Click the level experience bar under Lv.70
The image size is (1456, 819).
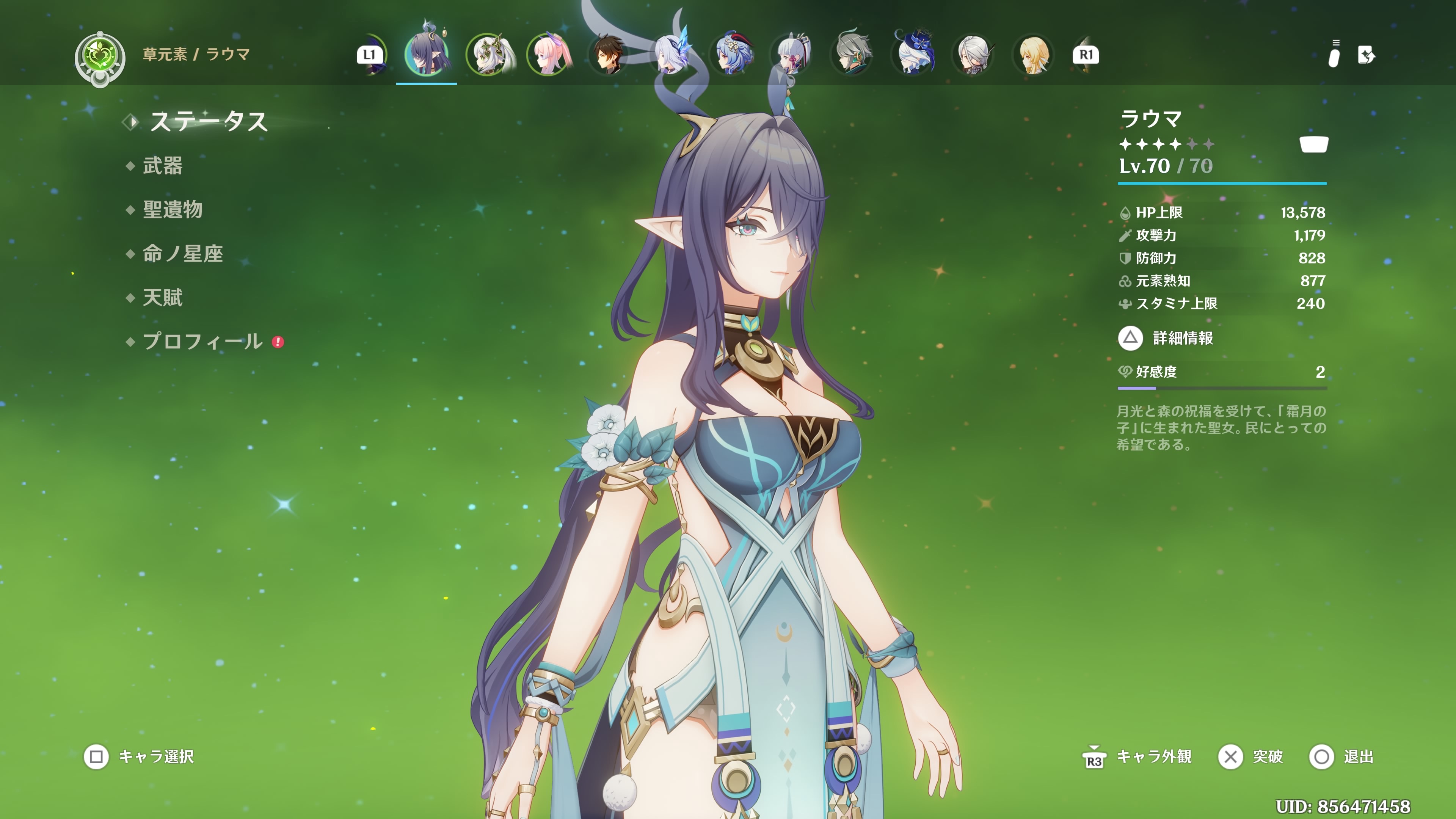1222,184
